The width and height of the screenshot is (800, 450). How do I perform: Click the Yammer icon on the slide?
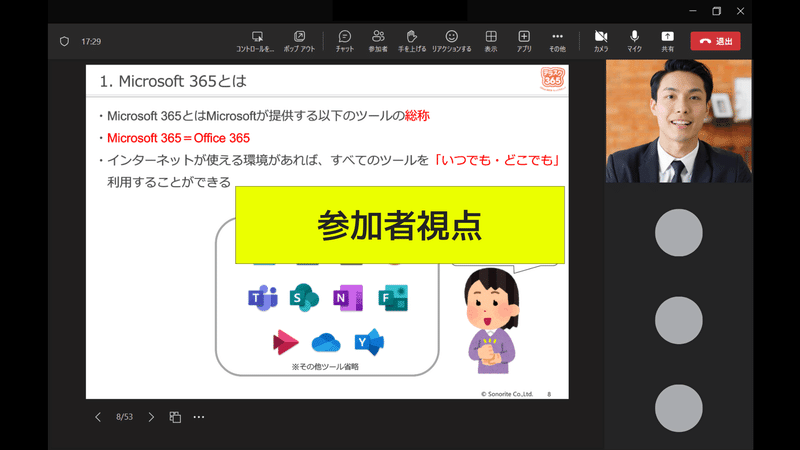pyautogui.click(x=369, y=342)
